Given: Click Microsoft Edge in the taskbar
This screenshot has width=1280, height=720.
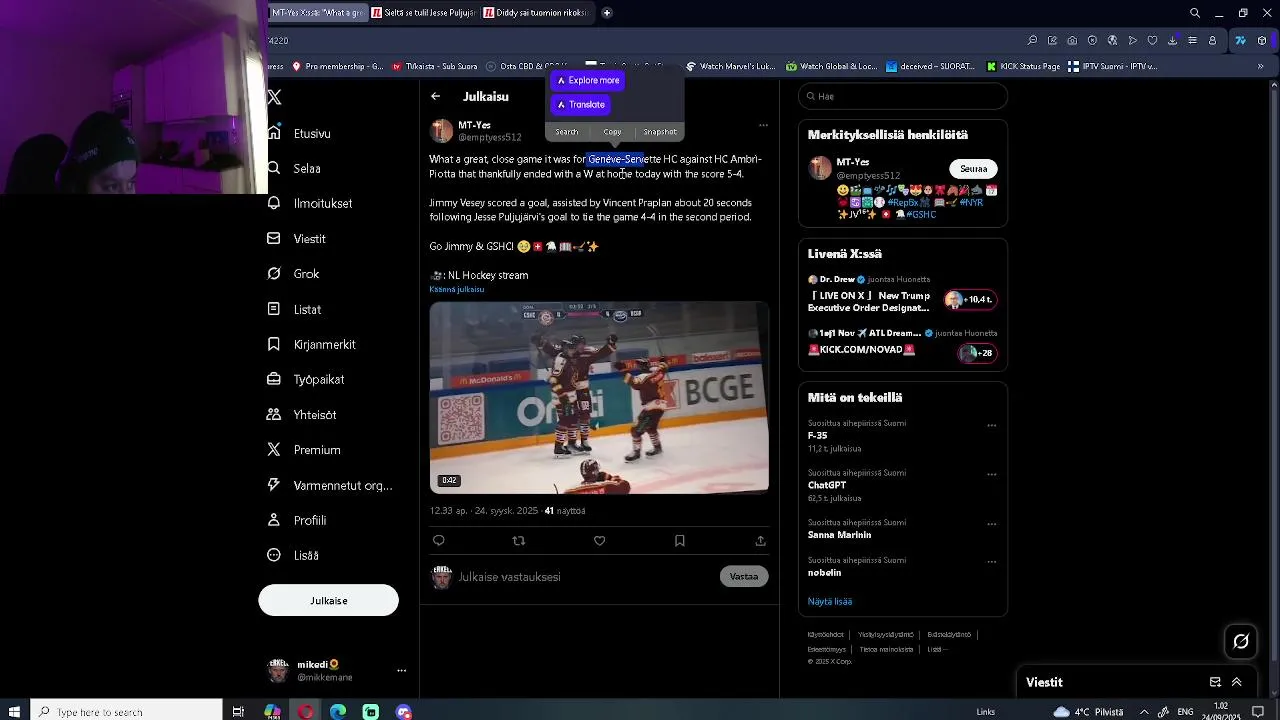Looking at the screenshot, I should click(338, 712).
